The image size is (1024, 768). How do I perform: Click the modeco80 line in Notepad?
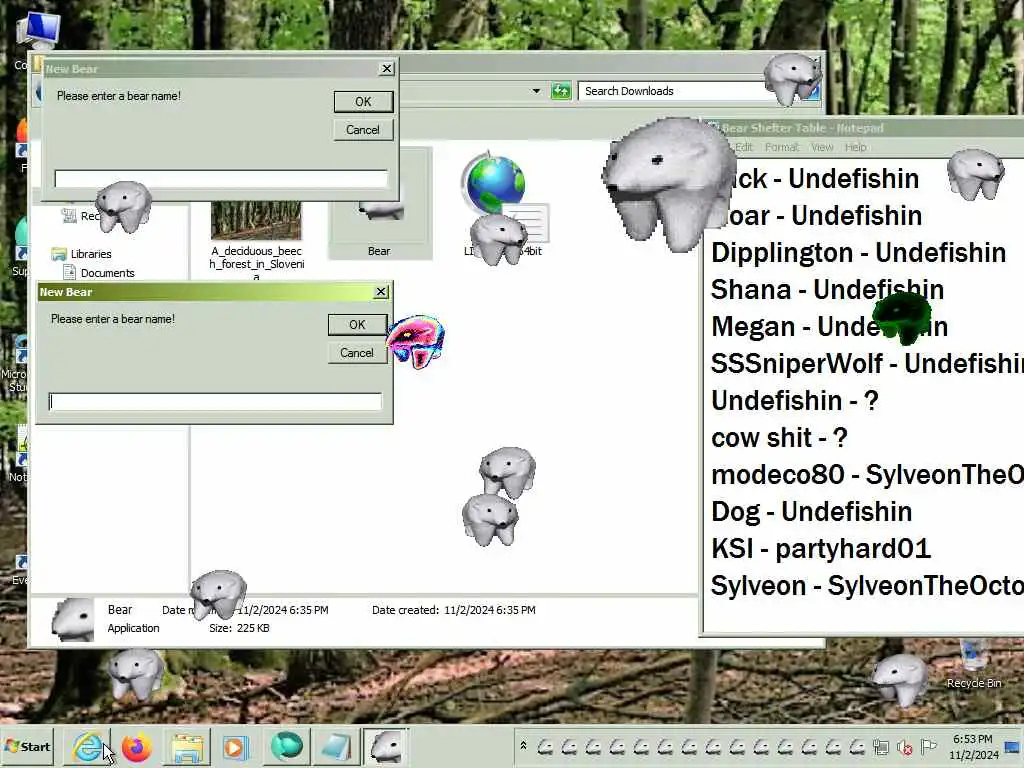pos(867,475)
